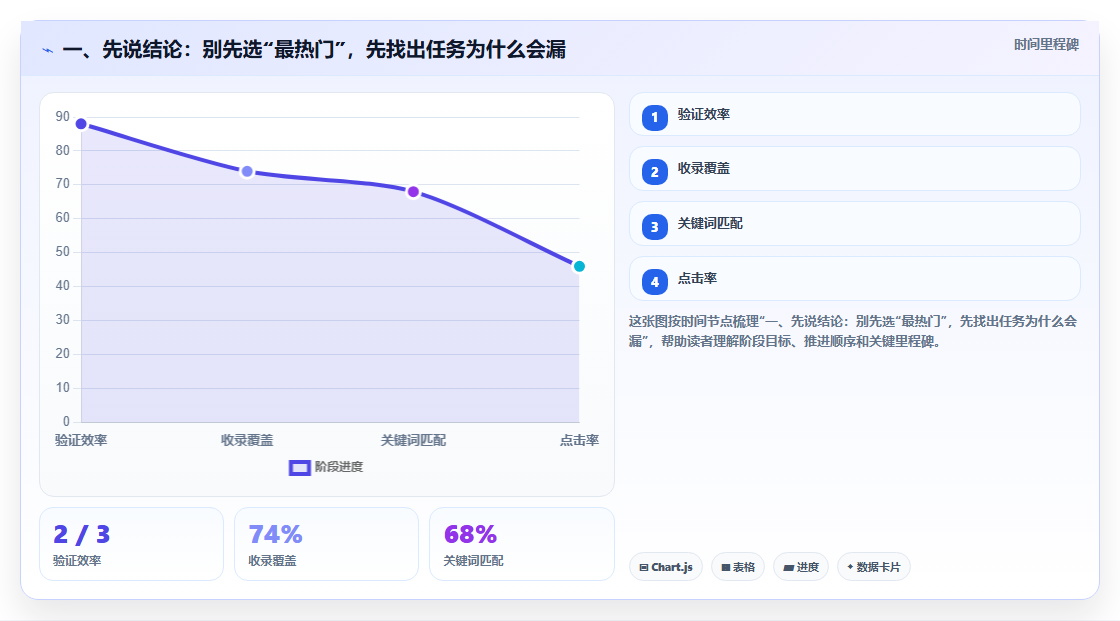Open the 收录覆盖 milestone row
Image resolution: width=1120 pixels, height=621 pixels.
854,169
